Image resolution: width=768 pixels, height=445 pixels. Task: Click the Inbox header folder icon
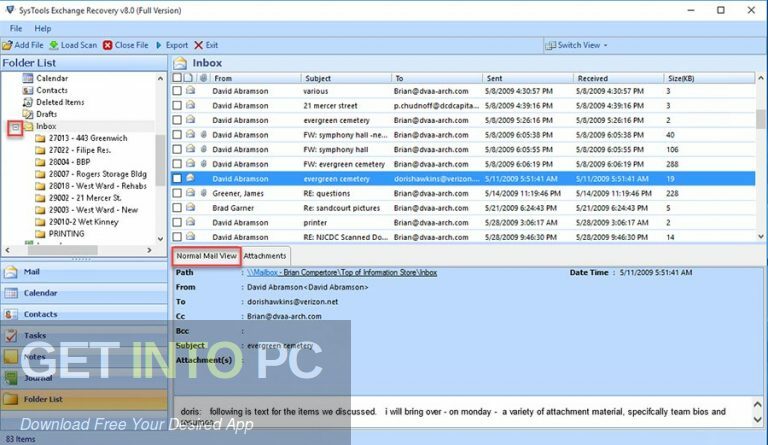tap(180, 63)
